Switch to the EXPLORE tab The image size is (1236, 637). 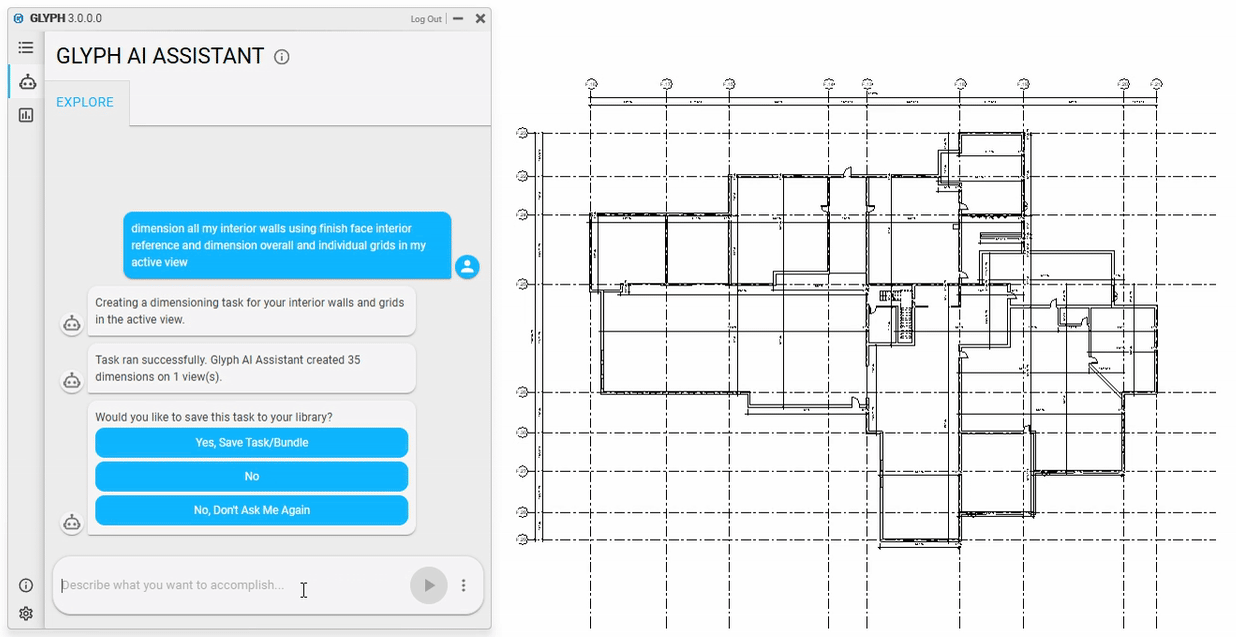click(85, 102)
